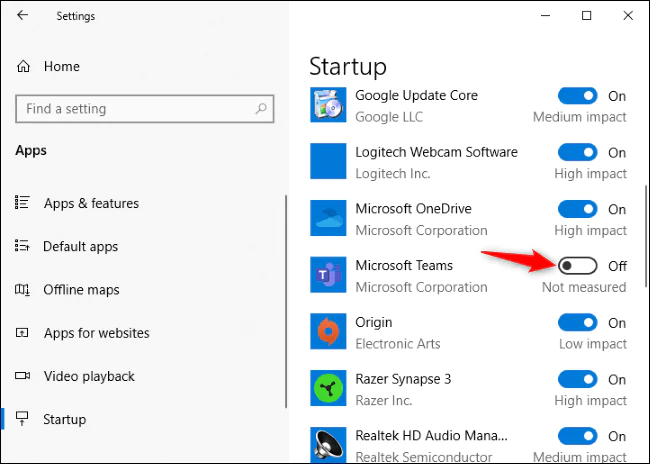Go to Offline maps section

[x=81, y=290]
